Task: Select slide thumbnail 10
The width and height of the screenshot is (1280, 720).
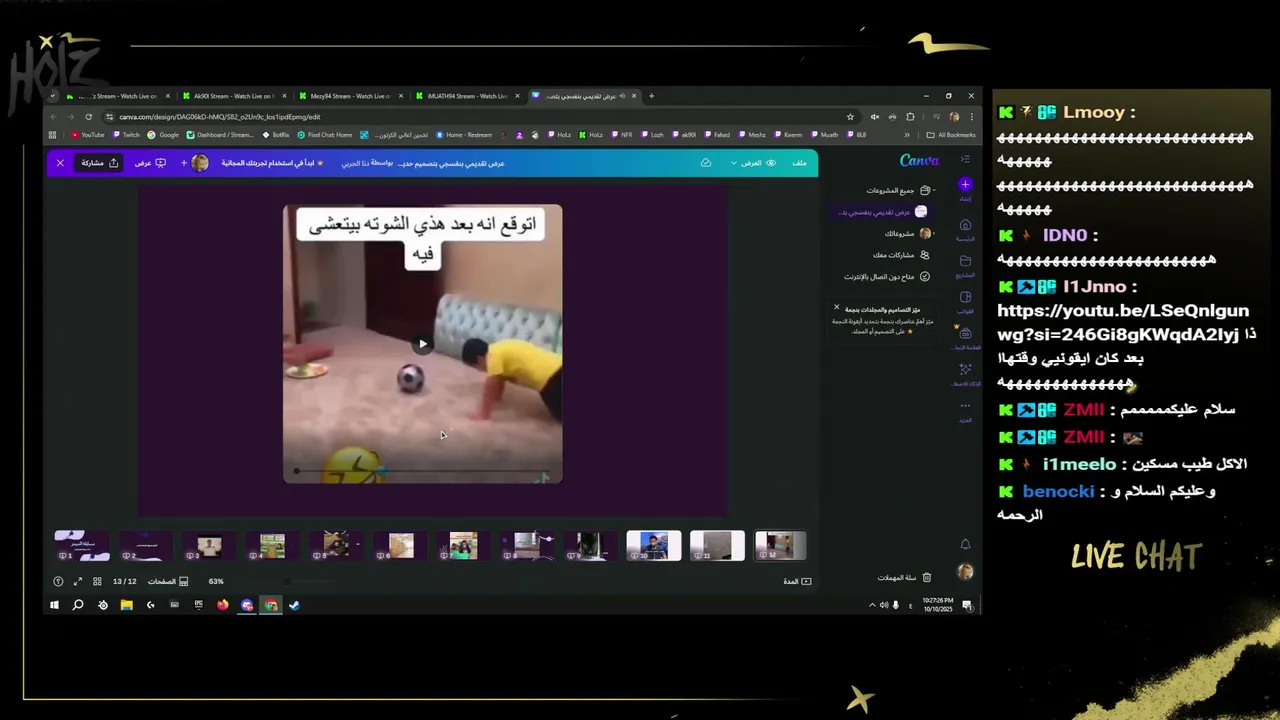Action: (654, 545)
